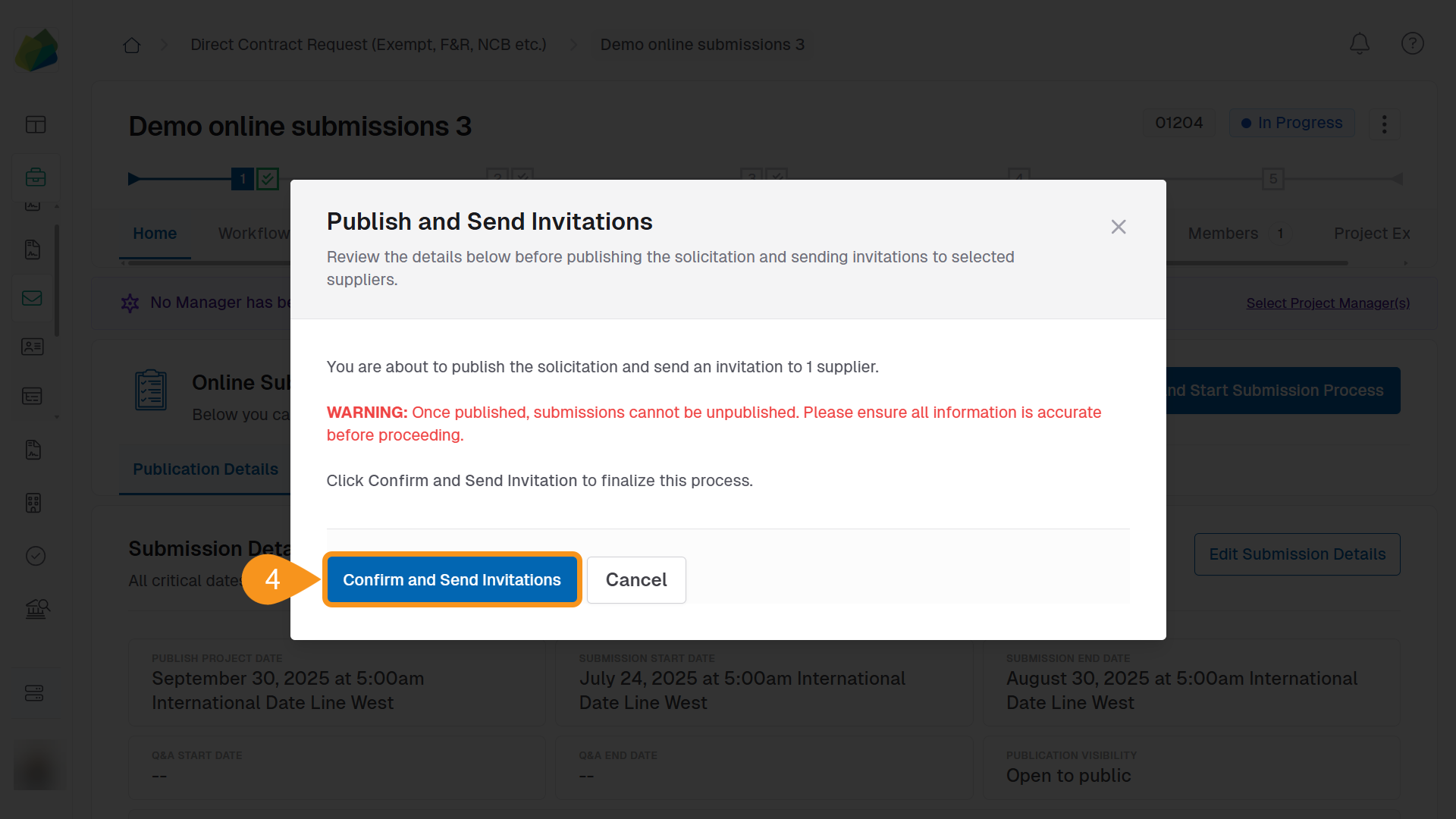This screenshot has height=819, width=1456.
Task: Click the circled checkmark approvals icon in sidebar
Action: click(36, 556)
